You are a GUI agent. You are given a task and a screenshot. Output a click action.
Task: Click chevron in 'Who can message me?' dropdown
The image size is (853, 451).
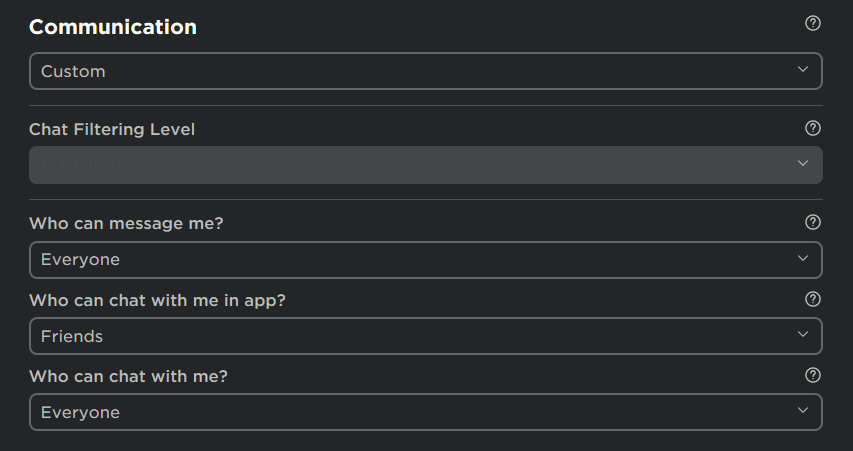802,258
